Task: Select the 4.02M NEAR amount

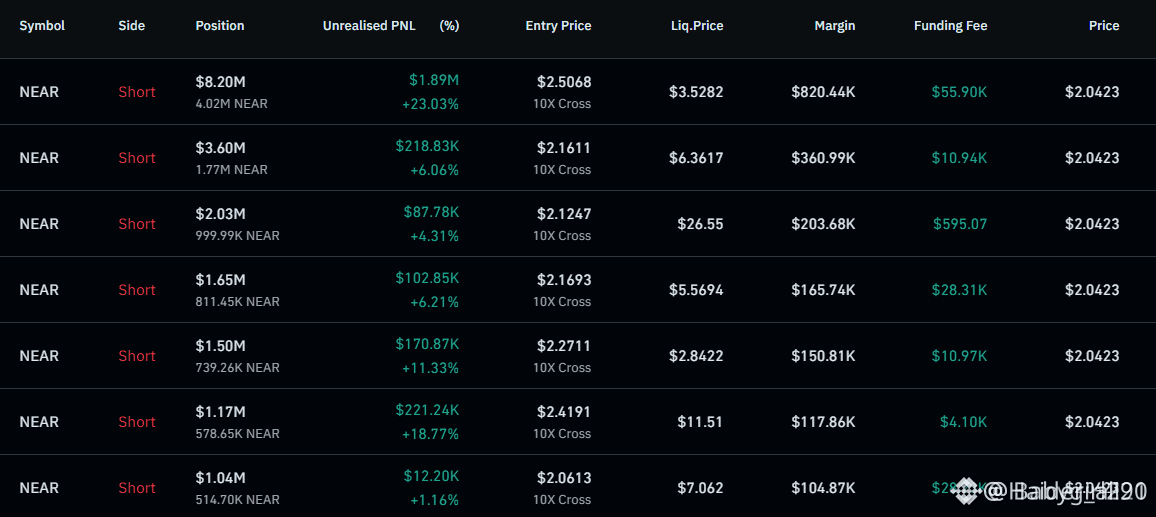Action: coord(231,104)
